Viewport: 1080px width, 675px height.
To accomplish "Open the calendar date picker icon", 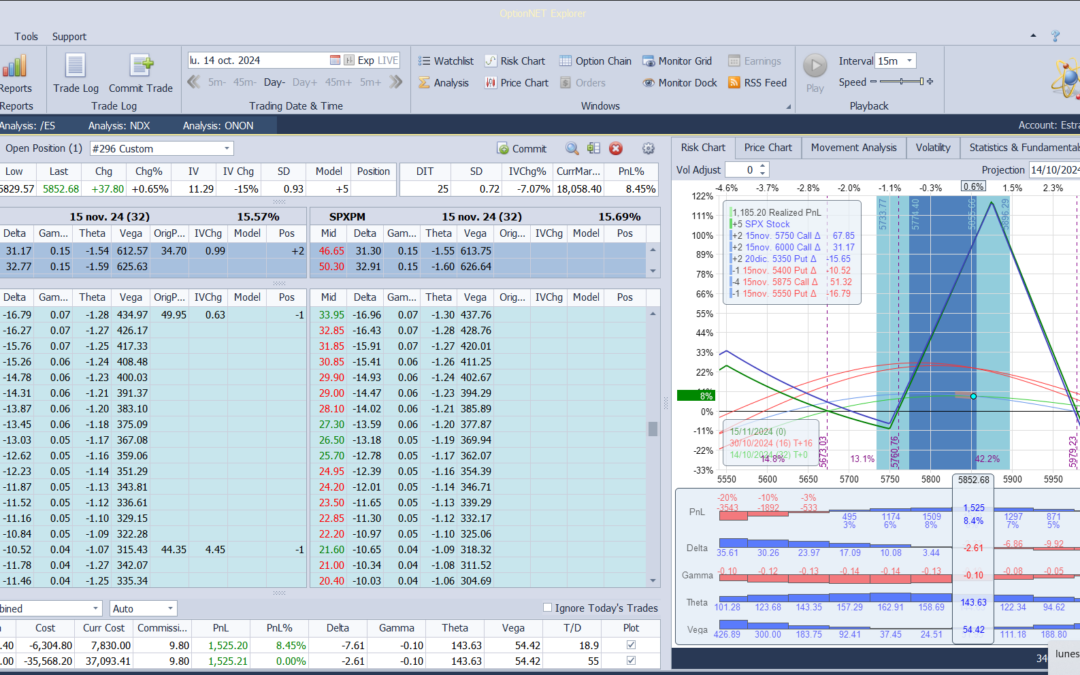I will coord(336,60).
